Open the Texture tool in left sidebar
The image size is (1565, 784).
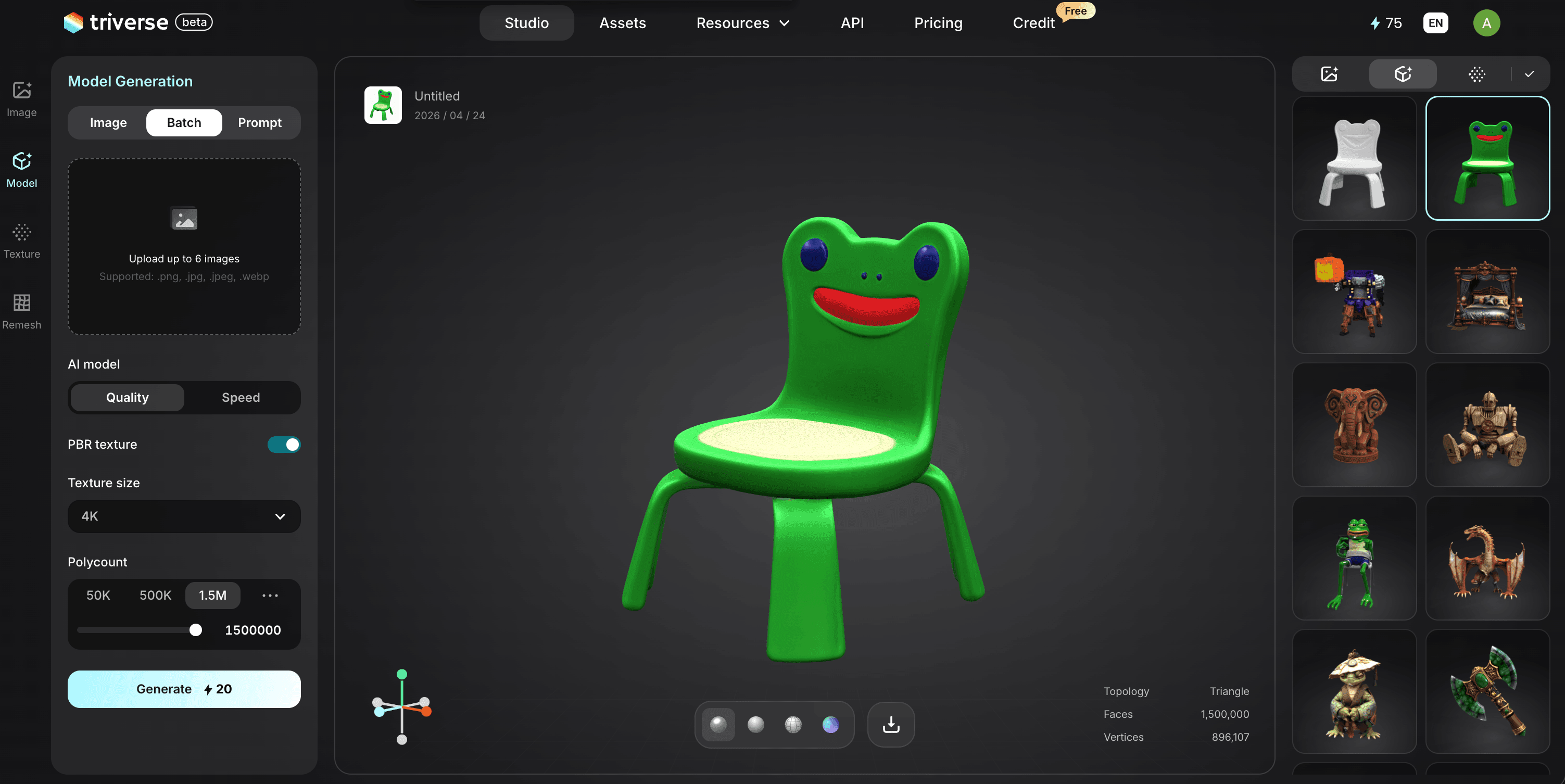(22, 242)
